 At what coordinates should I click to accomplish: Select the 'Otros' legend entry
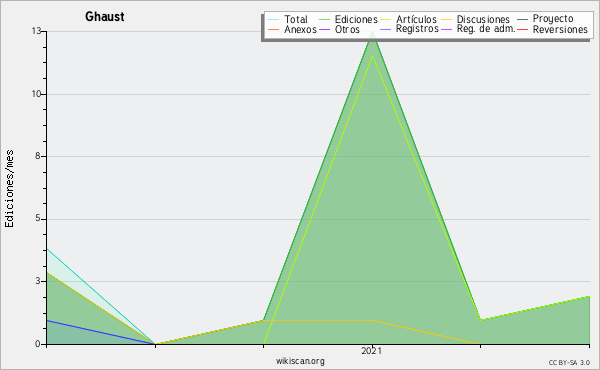click(x=347, y=29)
